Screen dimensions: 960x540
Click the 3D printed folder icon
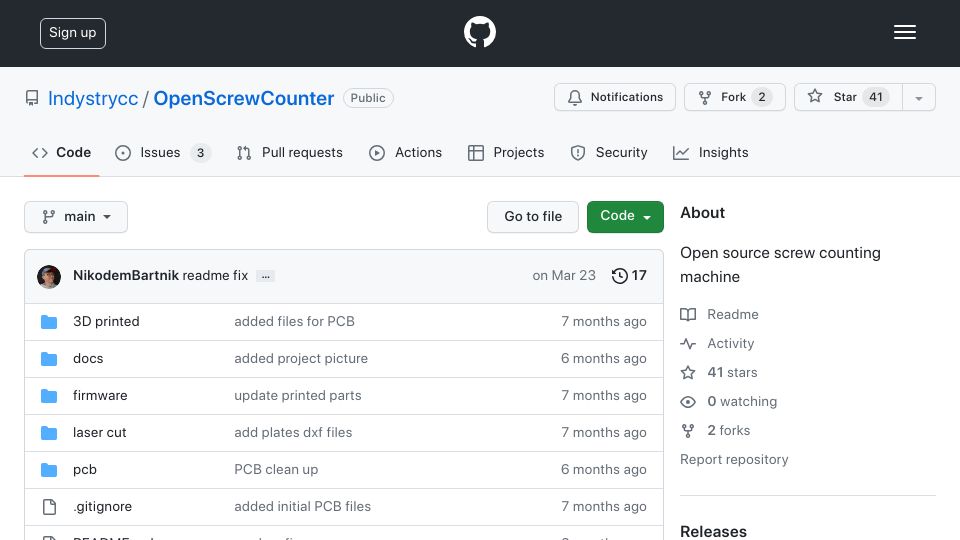click(x=49, y=322)
